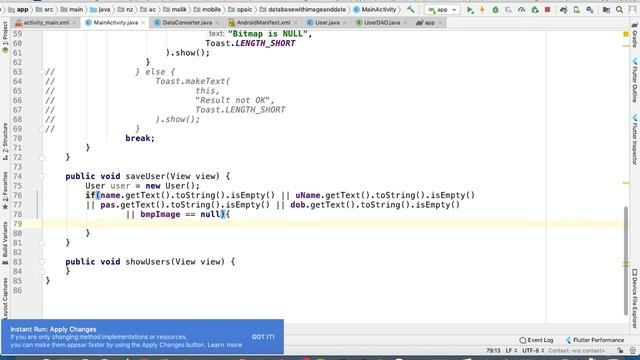Change the LF line separator
Viewport: 640px width, 360px height.
click(511, 351)
